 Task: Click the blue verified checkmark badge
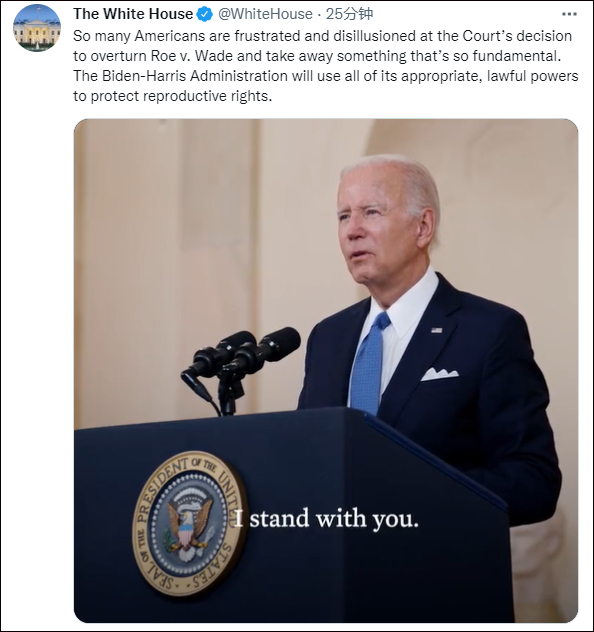click(205, 15)
